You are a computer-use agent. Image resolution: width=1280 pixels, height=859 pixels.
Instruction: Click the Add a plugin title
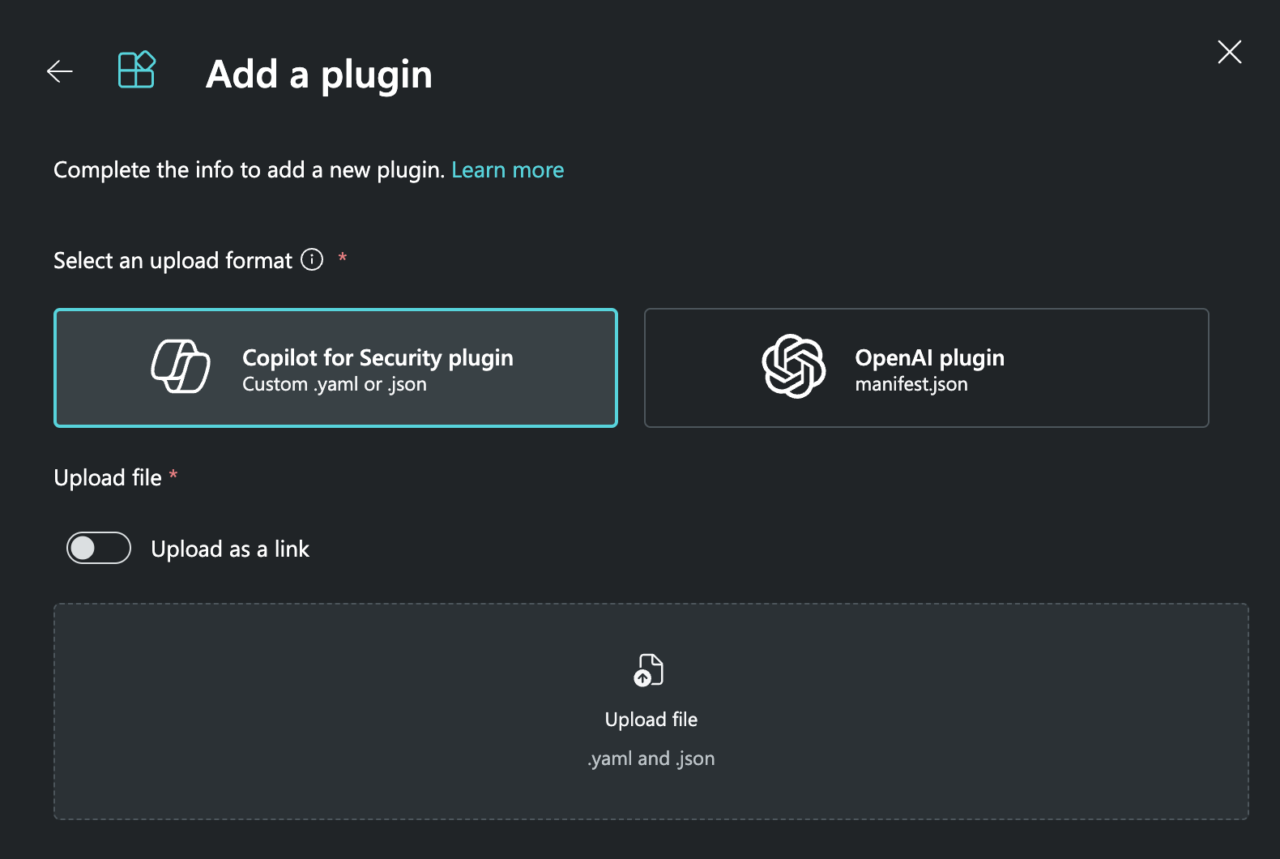[318, 73]
